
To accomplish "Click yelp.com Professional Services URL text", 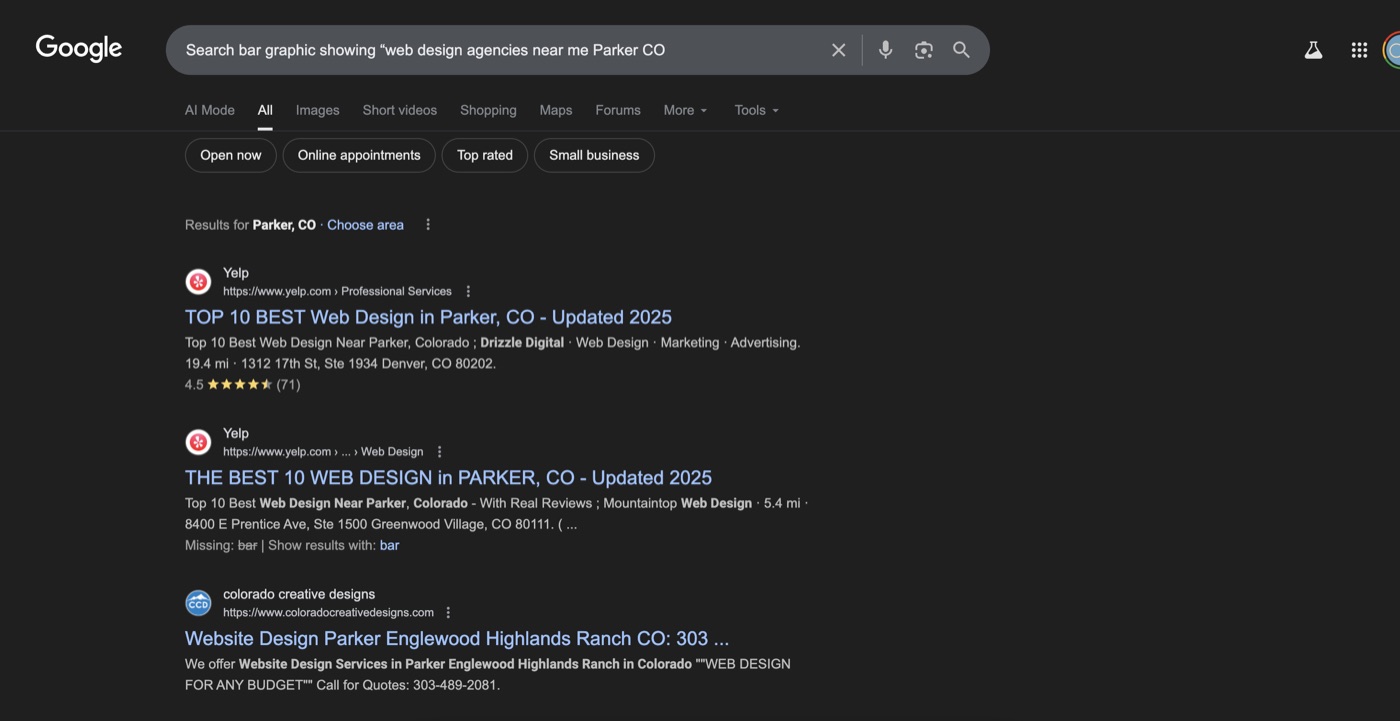I will 337,292.
